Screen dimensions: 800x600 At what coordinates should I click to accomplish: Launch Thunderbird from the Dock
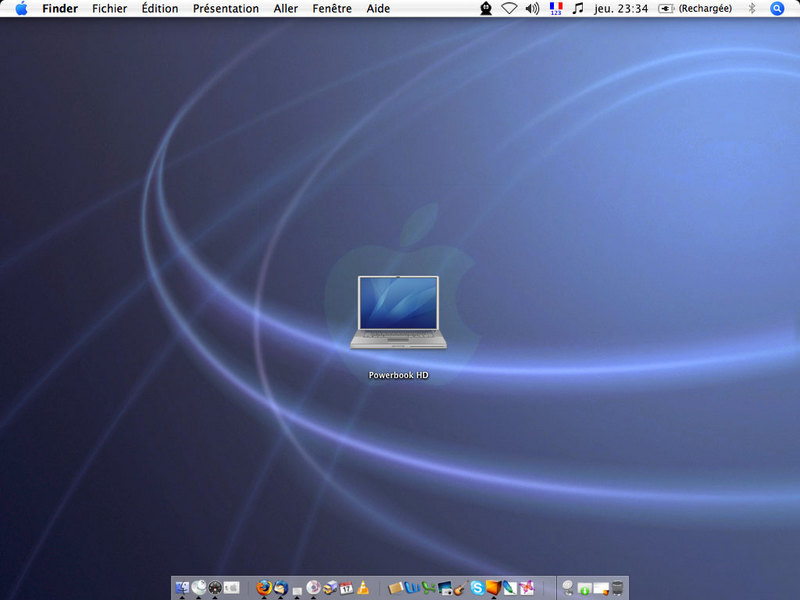281,588
